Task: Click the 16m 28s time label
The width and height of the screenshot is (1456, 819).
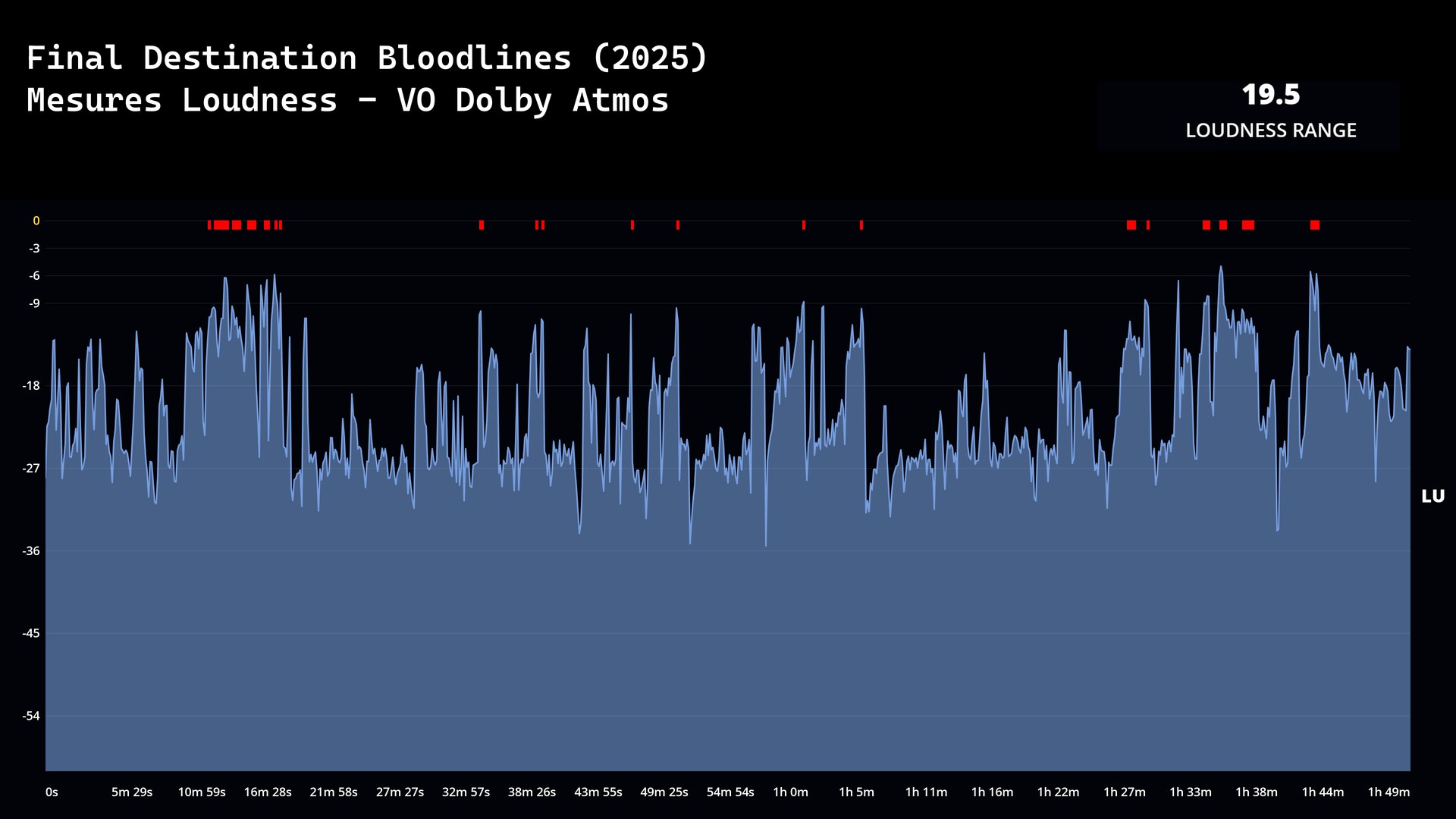Action: pyautogui.click(x=268, y=792)
